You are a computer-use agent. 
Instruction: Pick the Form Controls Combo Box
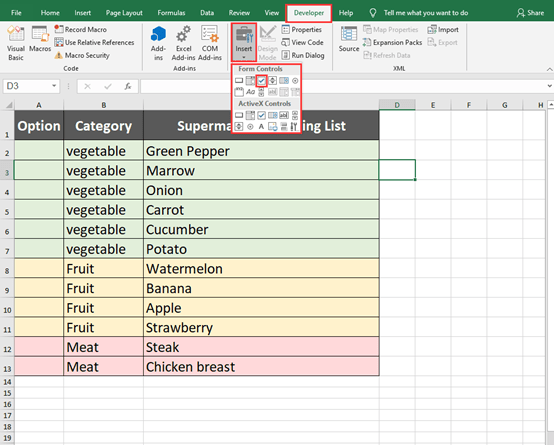(x=250, y=81)
